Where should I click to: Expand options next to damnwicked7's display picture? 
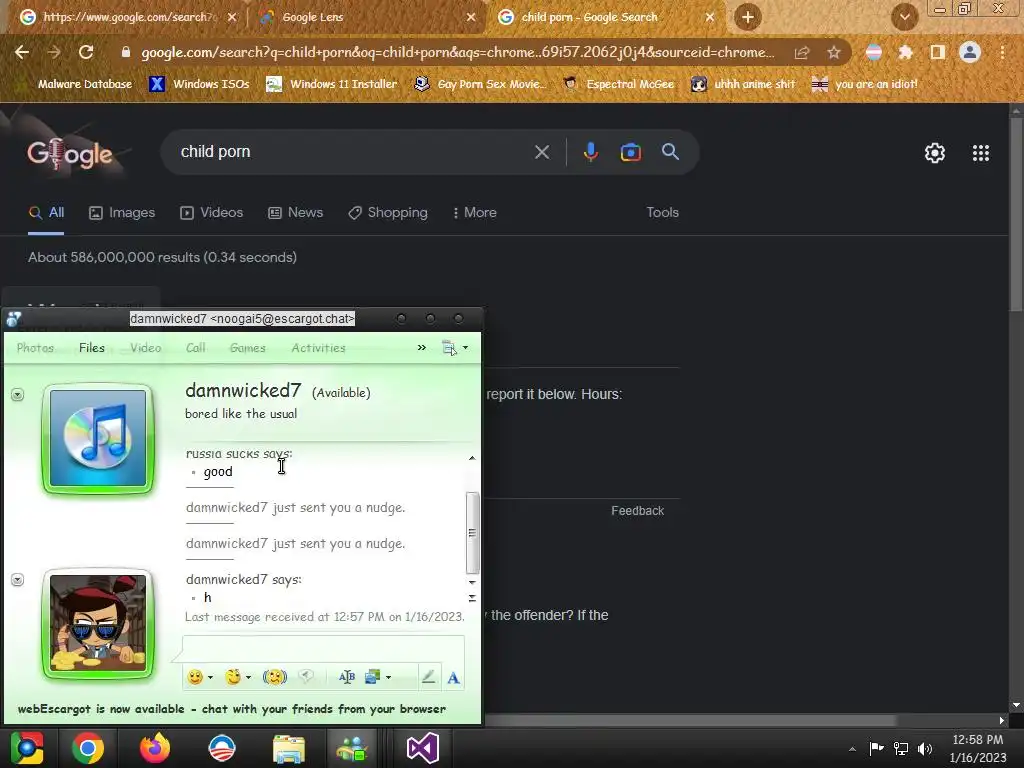coord(18,394)
